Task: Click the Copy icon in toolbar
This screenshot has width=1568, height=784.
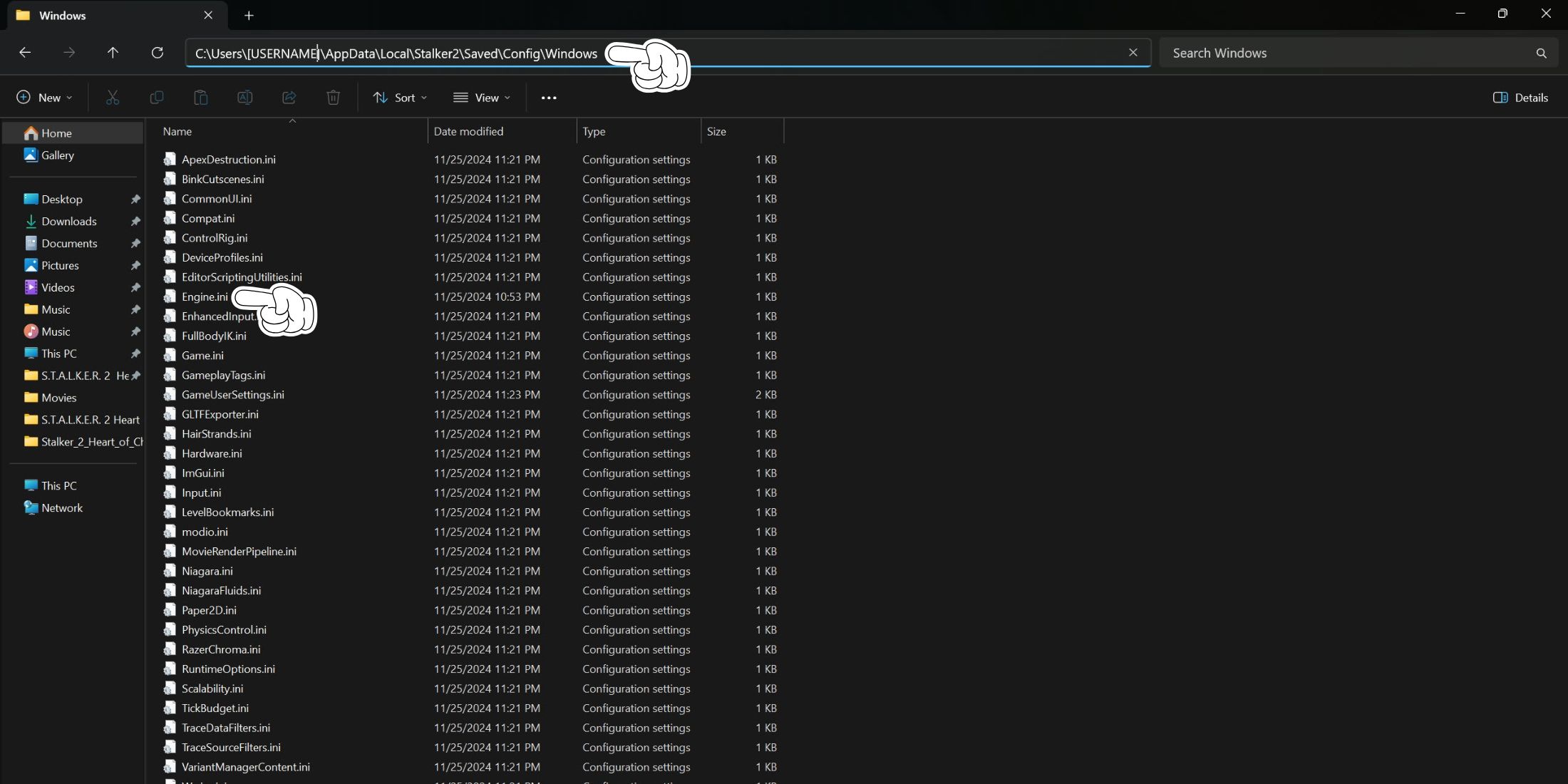Action: coord(157,98)
